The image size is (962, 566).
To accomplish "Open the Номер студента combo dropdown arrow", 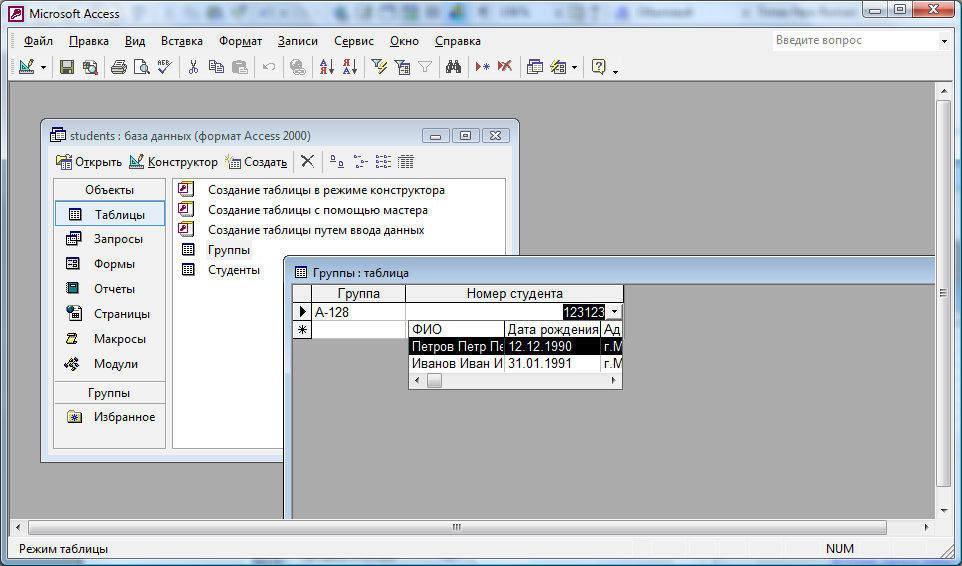I will point(614,312).
